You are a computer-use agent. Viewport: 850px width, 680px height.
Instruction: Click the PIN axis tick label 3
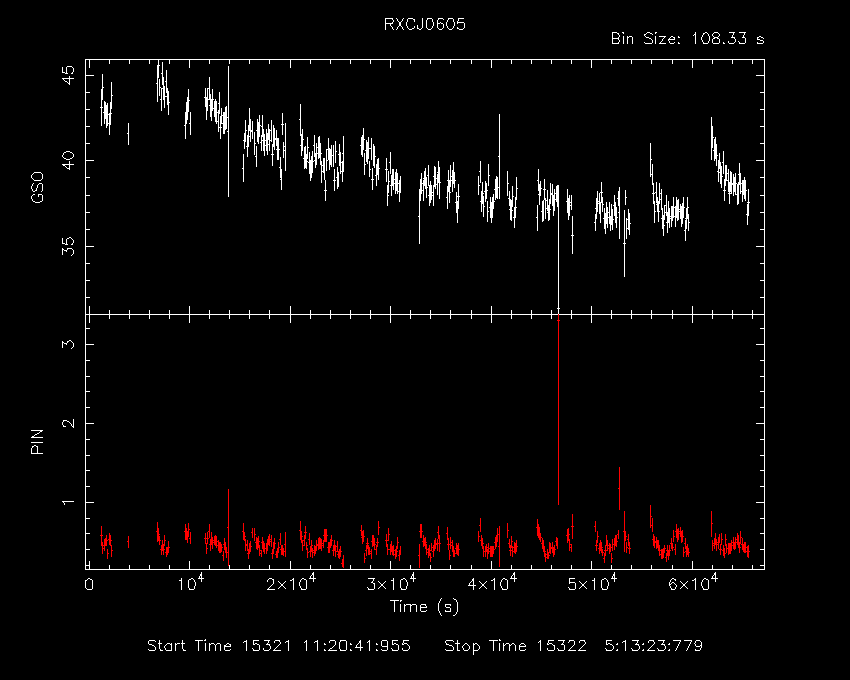click(69, 344)
